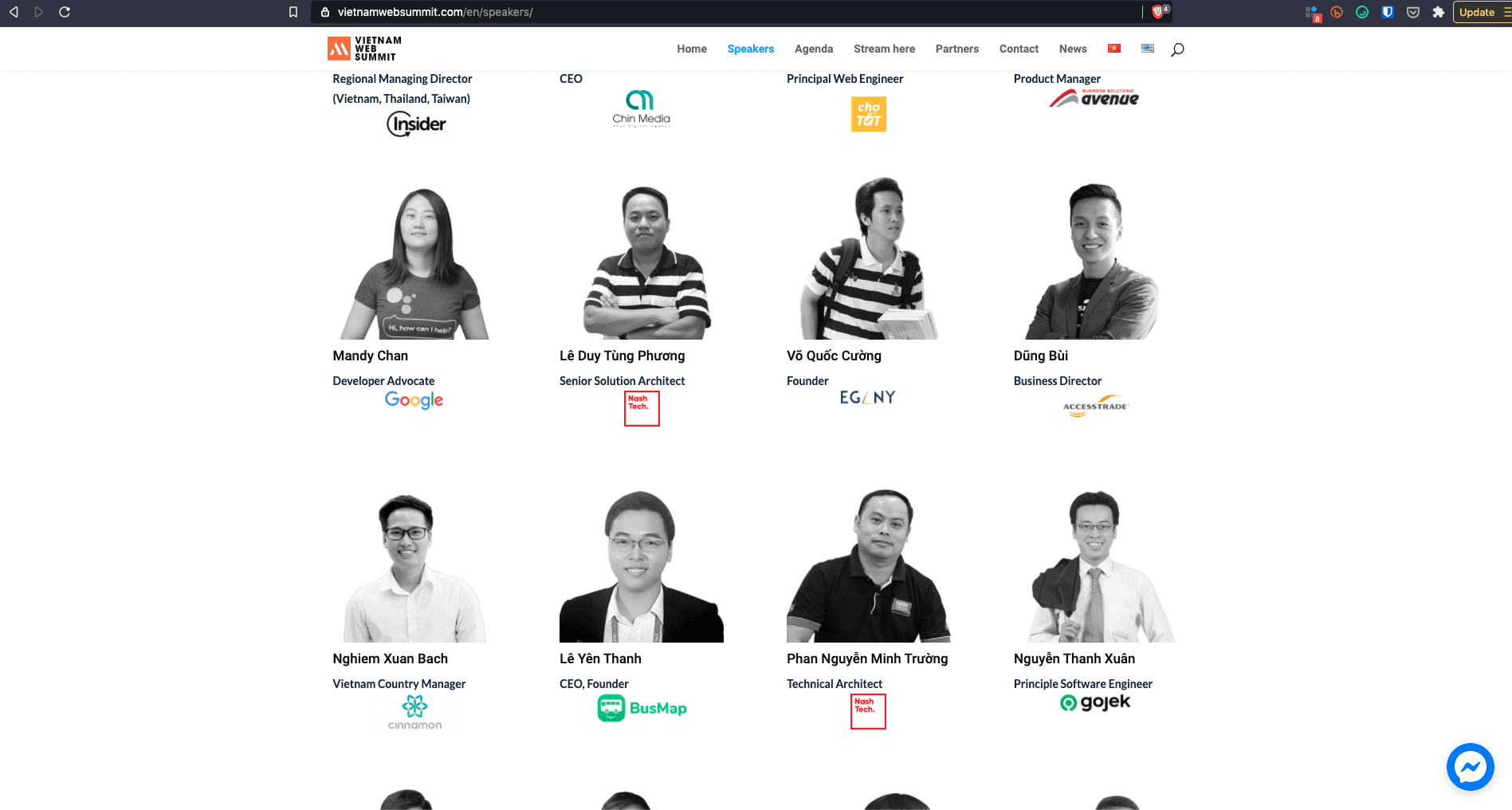Screen dimensions: 1512x810
Task: Select Mandy Chan's speaker photo
Action: tap(414, 263)
